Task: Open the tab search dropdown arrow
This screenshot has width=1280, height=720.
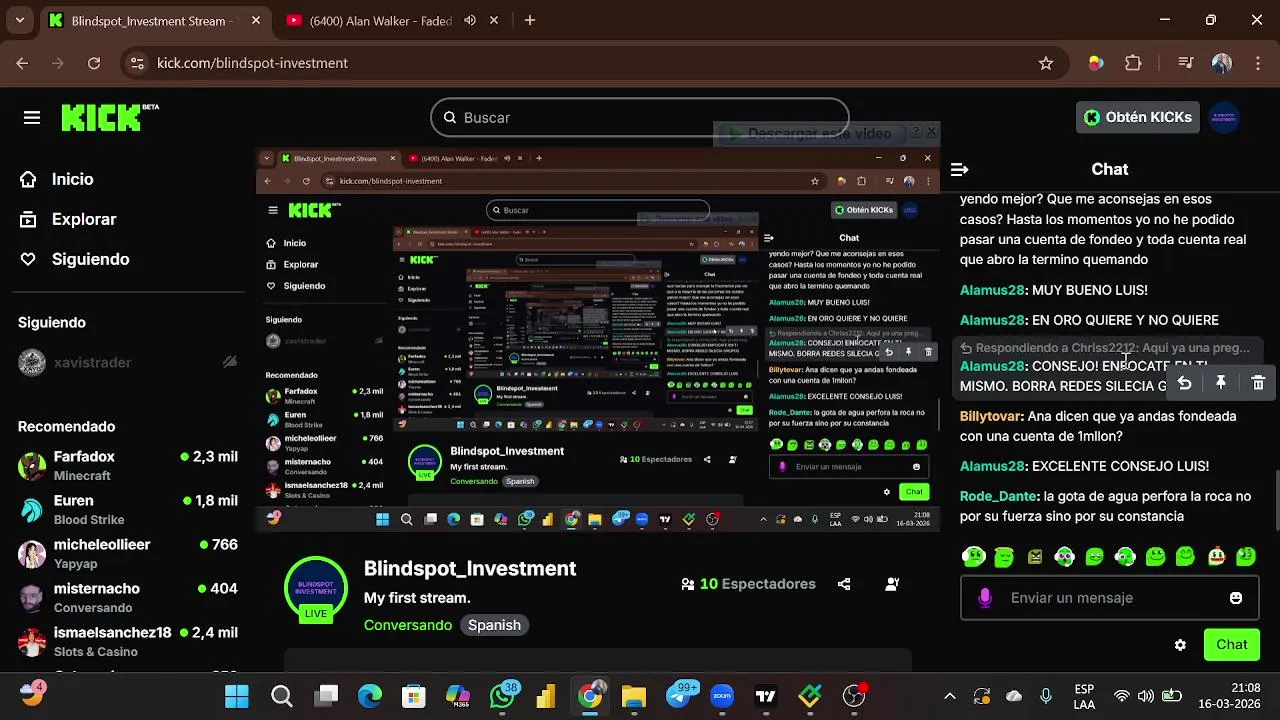Action: (x=19, y=20)
